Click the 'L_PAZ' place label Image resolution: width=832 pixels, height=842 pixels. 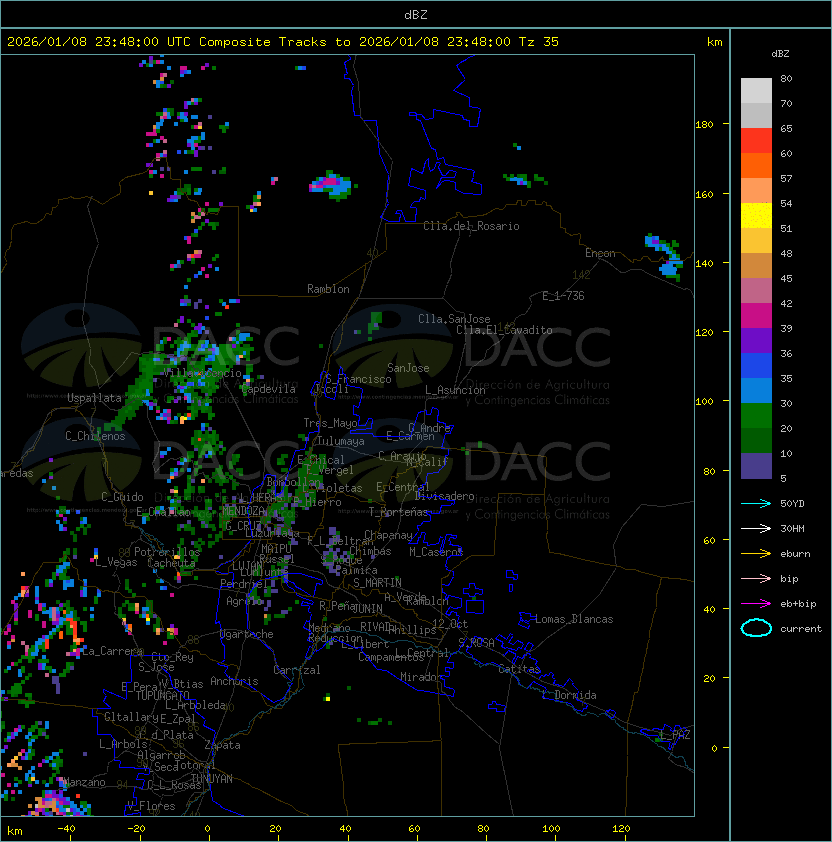[x=675, y=735]
